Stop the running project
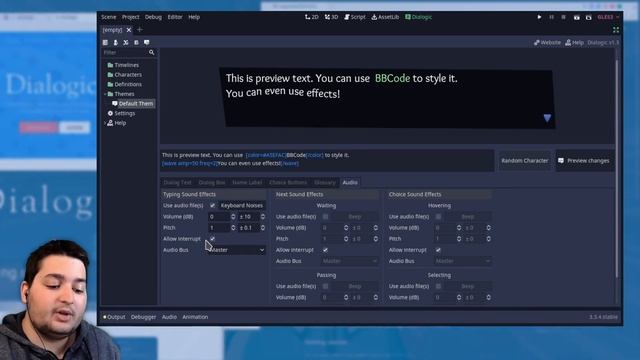 click(x=564, y=17)
